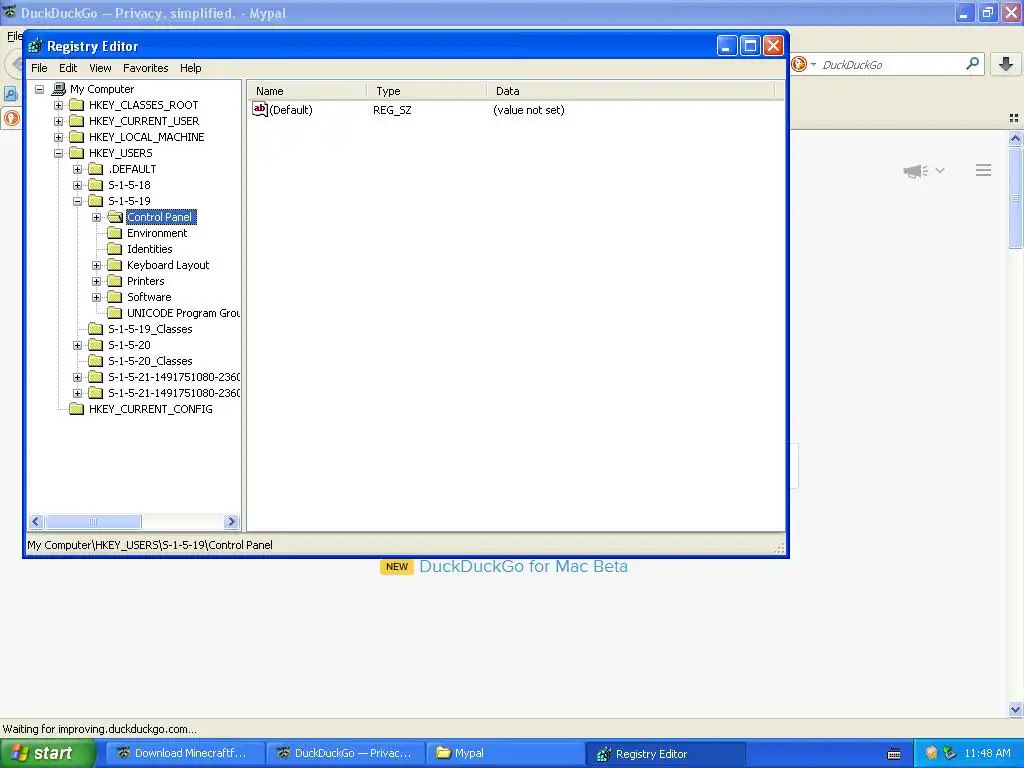Screen dimensions: 1024x768
Task: Select the Identities tree label
Action: pyautogui.click(x=150, y=249)
